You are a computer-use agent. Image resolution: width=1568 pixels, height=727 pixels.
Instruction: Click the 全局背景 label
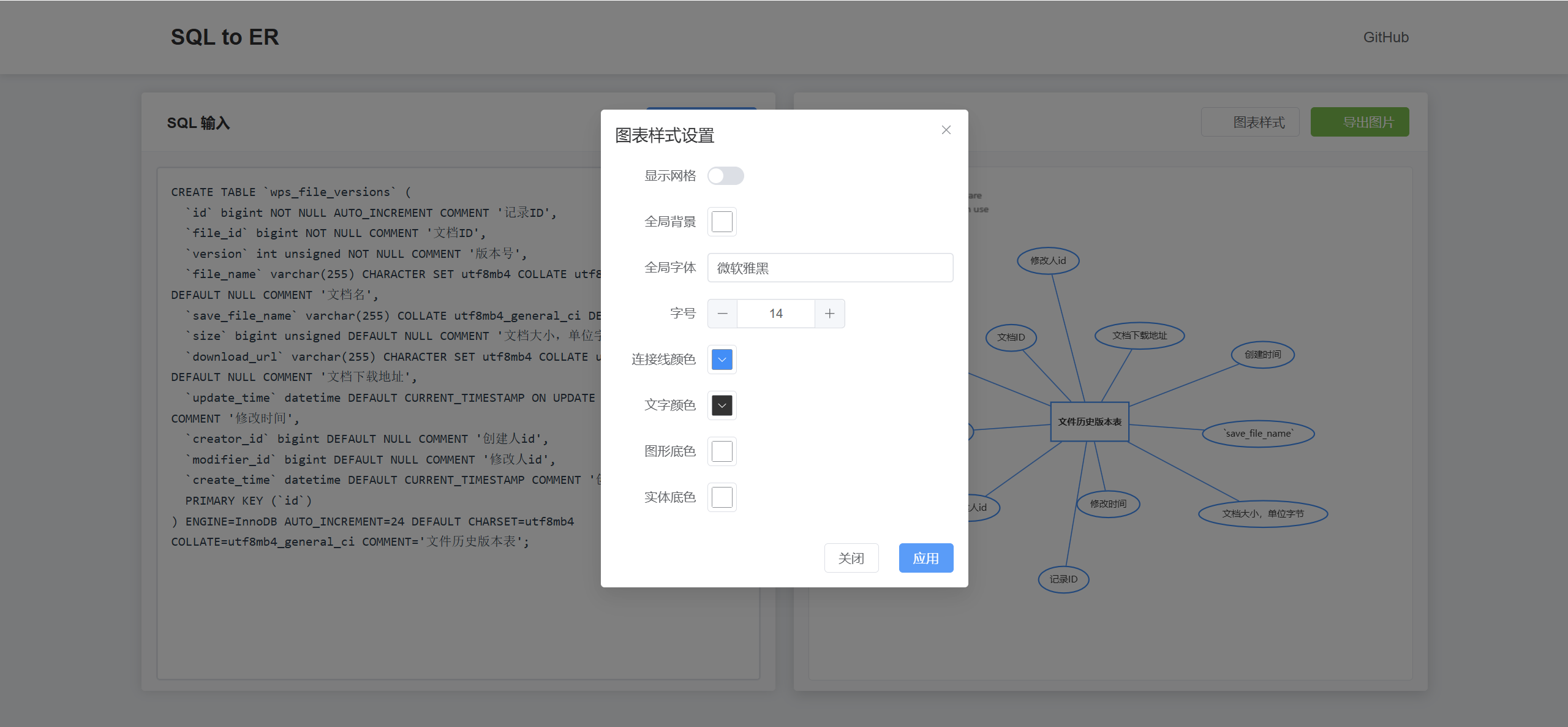point(670,222)
